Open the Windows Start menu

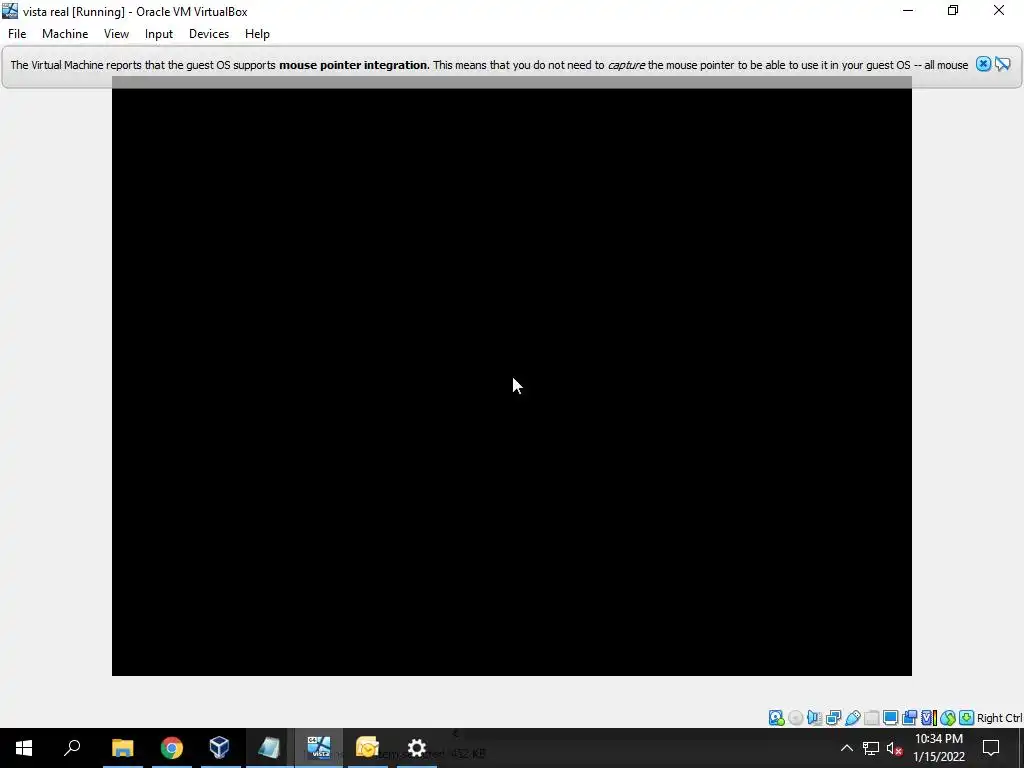[x=24, y=748]
